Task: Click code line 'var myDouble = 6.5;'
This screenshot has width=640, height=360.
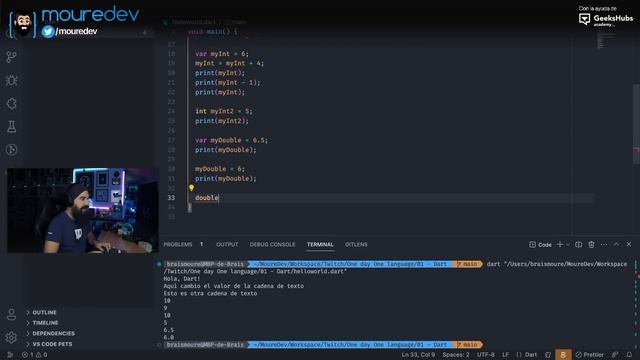Action: pos(231,140)
